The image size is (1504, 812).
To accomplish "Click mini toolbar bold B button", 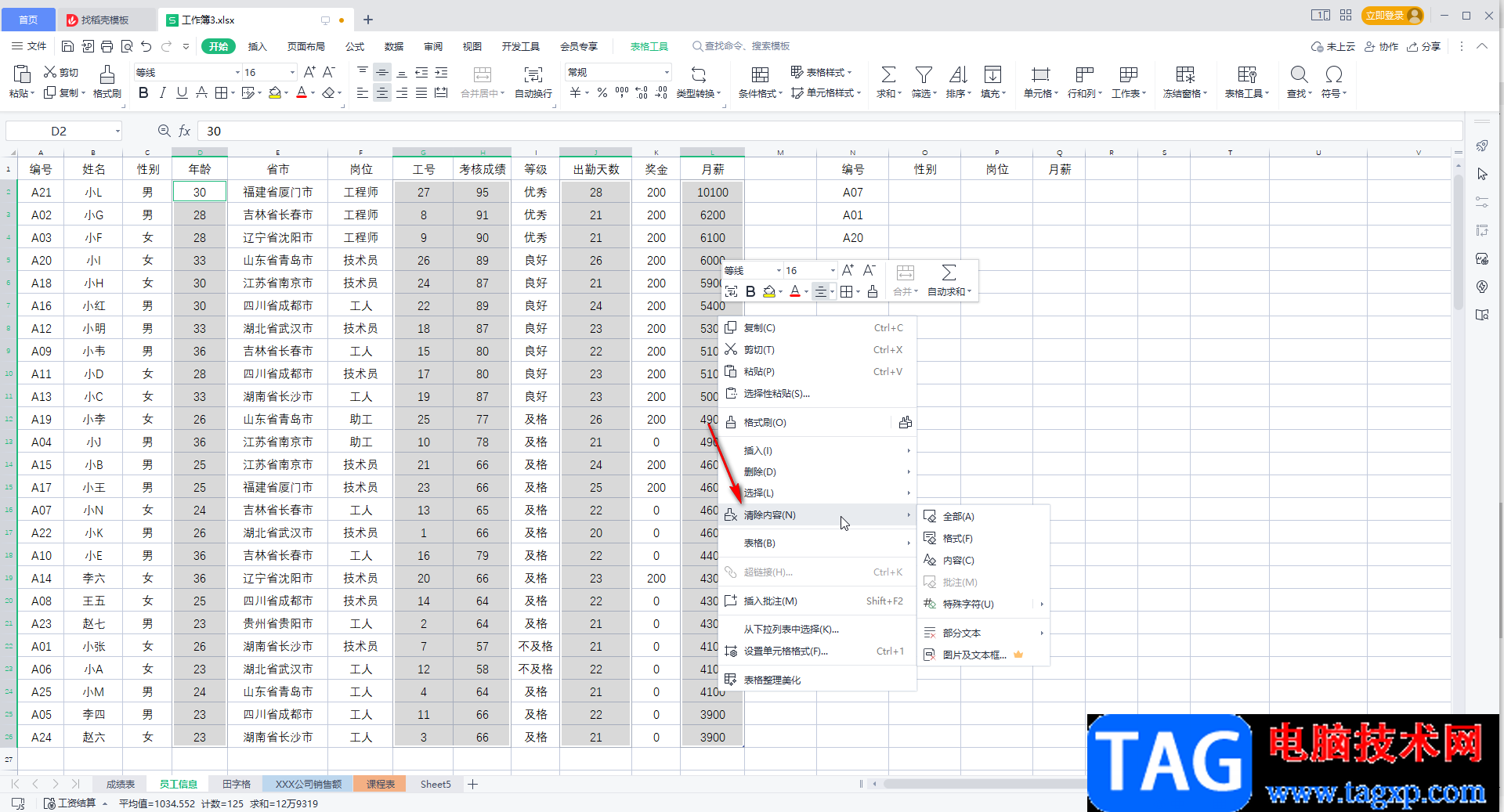I will 750,292.
